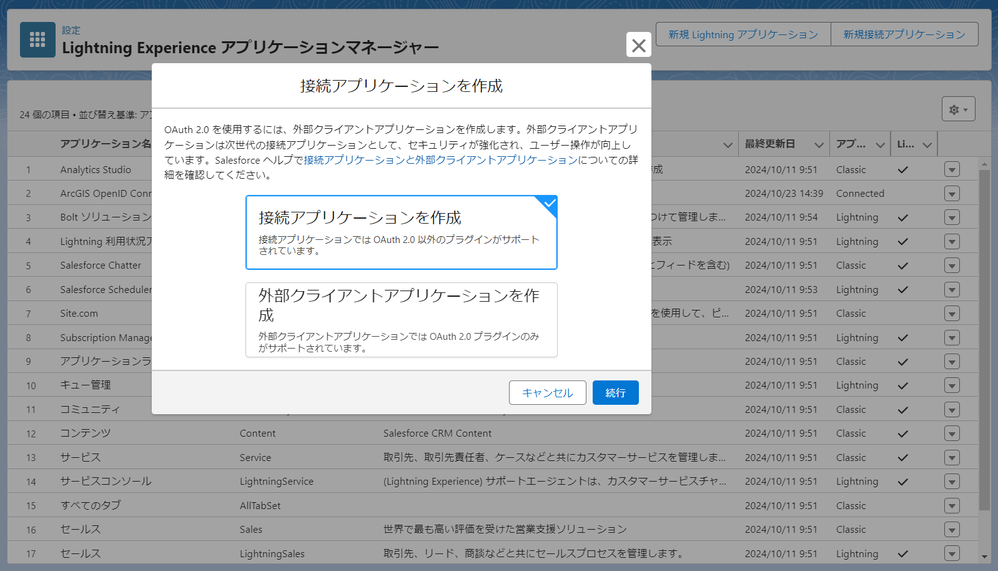
Task: Open row actions dropdown for Site.com
Action: [x=952, y=314]
